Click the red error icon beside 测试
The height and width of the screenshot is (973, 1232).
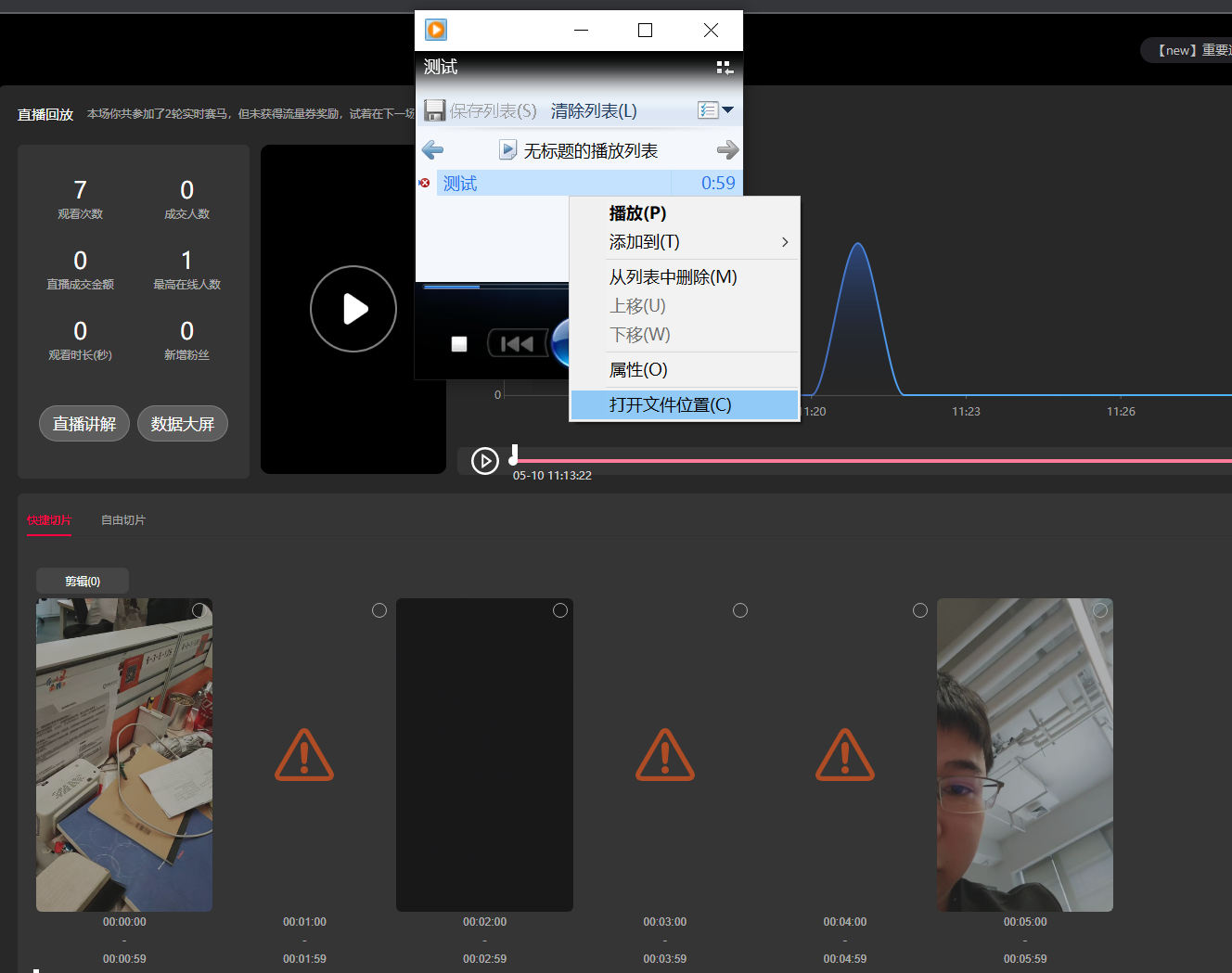(425, 183)
